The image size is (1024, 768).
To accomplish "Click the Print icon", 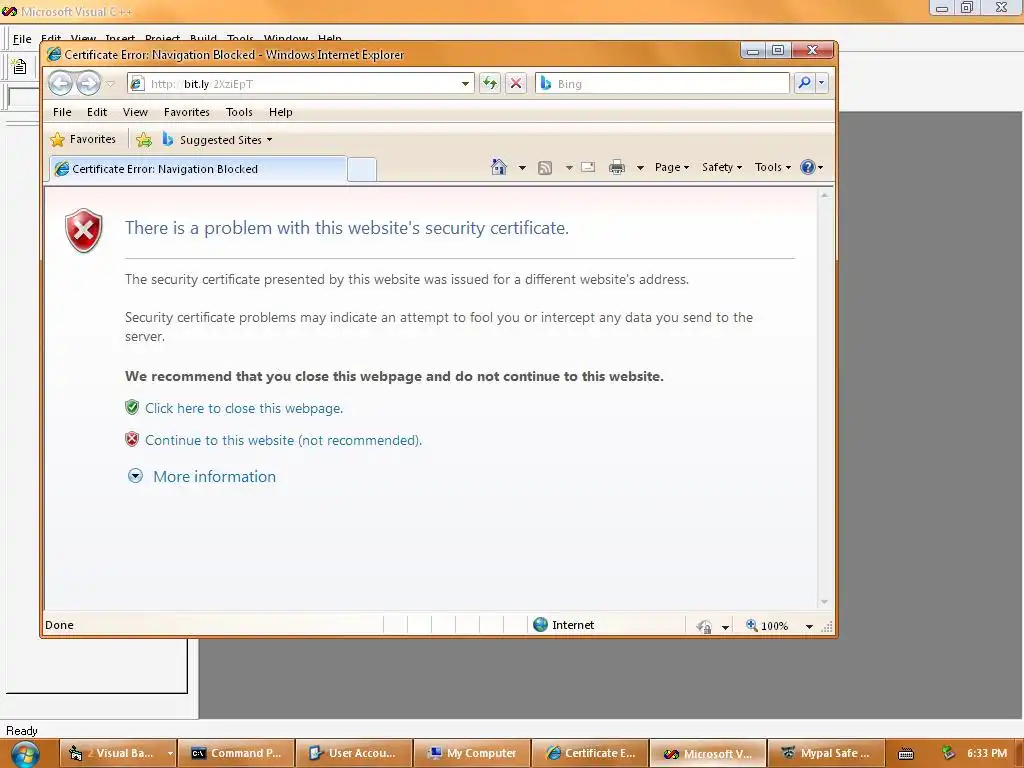I will [x=616, y=168].
